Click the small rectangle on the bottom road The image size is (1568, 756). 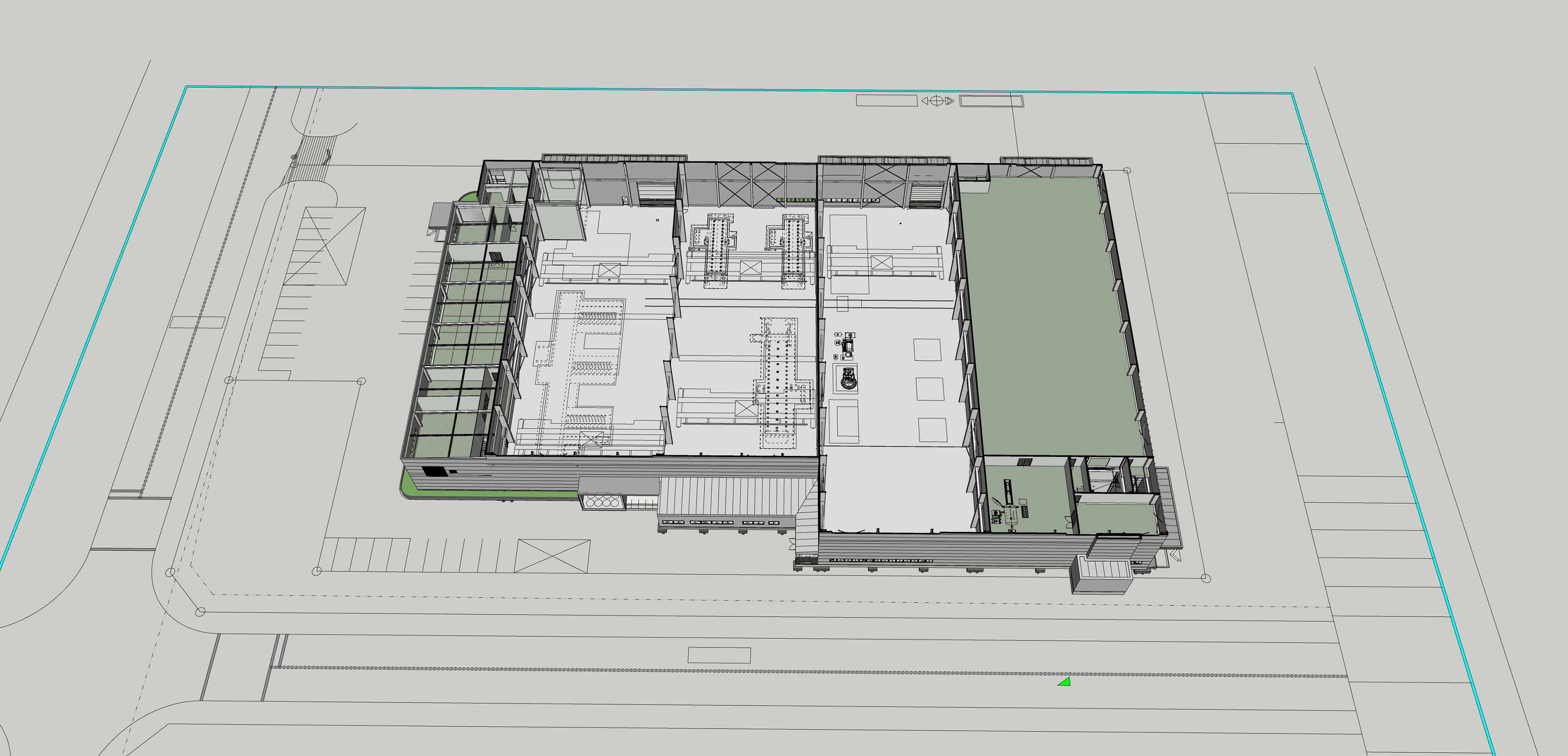tap(719, 655)
